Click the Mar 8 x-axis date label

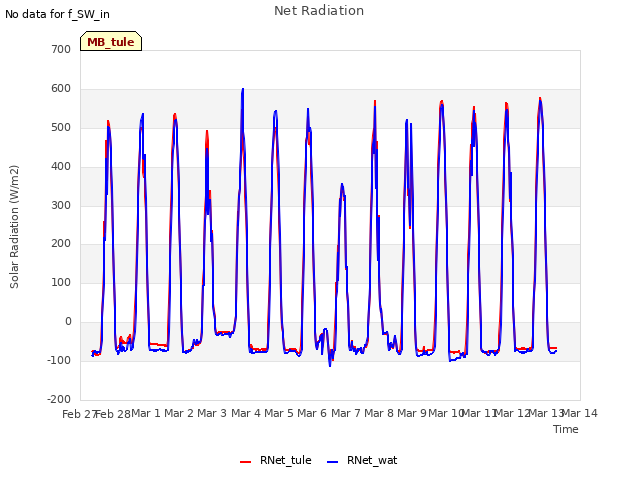[379, 413]
